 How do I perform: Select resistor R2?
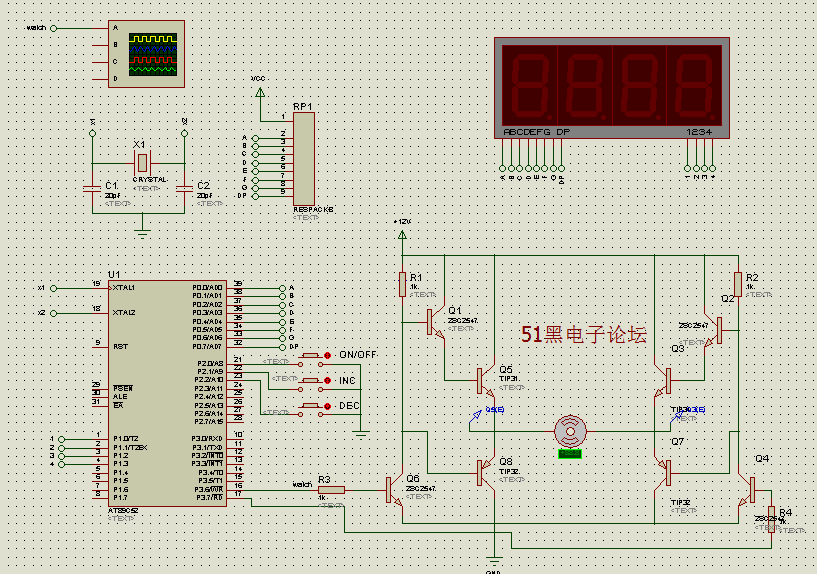coord(738,284)
